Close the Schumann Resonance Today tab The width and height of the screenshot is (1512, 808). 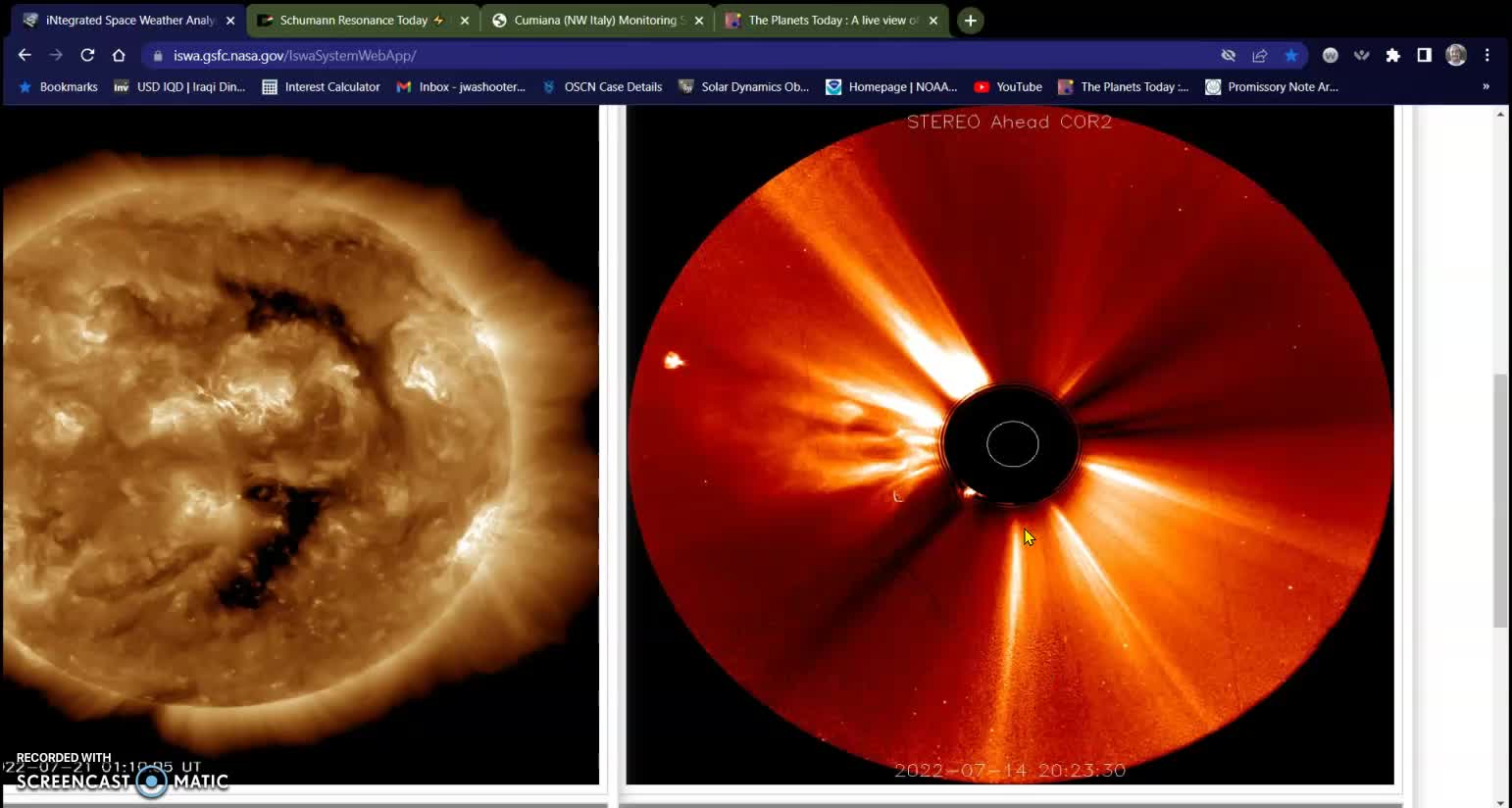(465, 21)
